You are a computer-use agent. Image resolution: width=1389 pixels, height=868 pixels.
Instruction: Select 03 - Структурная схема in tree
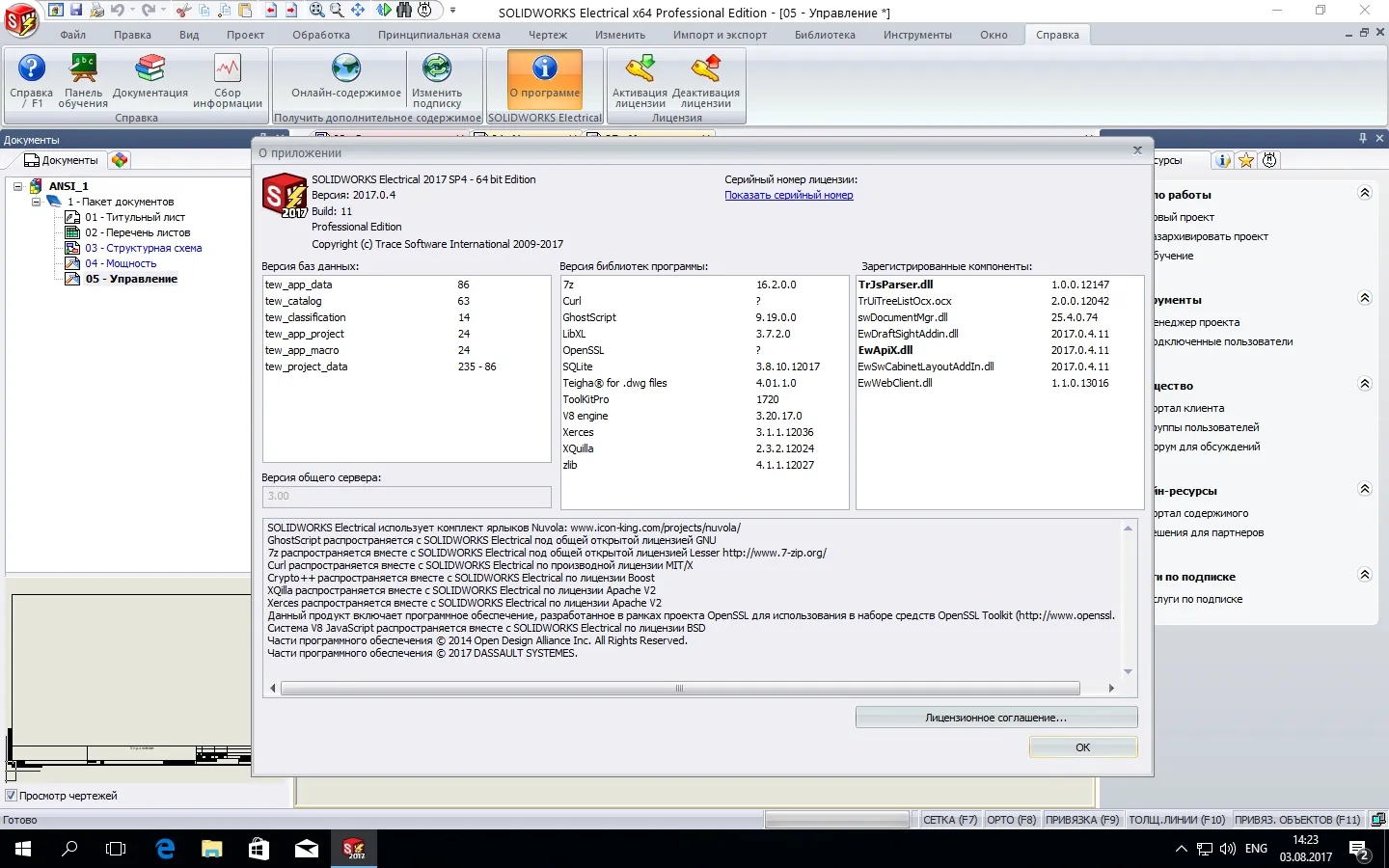click(x=144, y=248)
